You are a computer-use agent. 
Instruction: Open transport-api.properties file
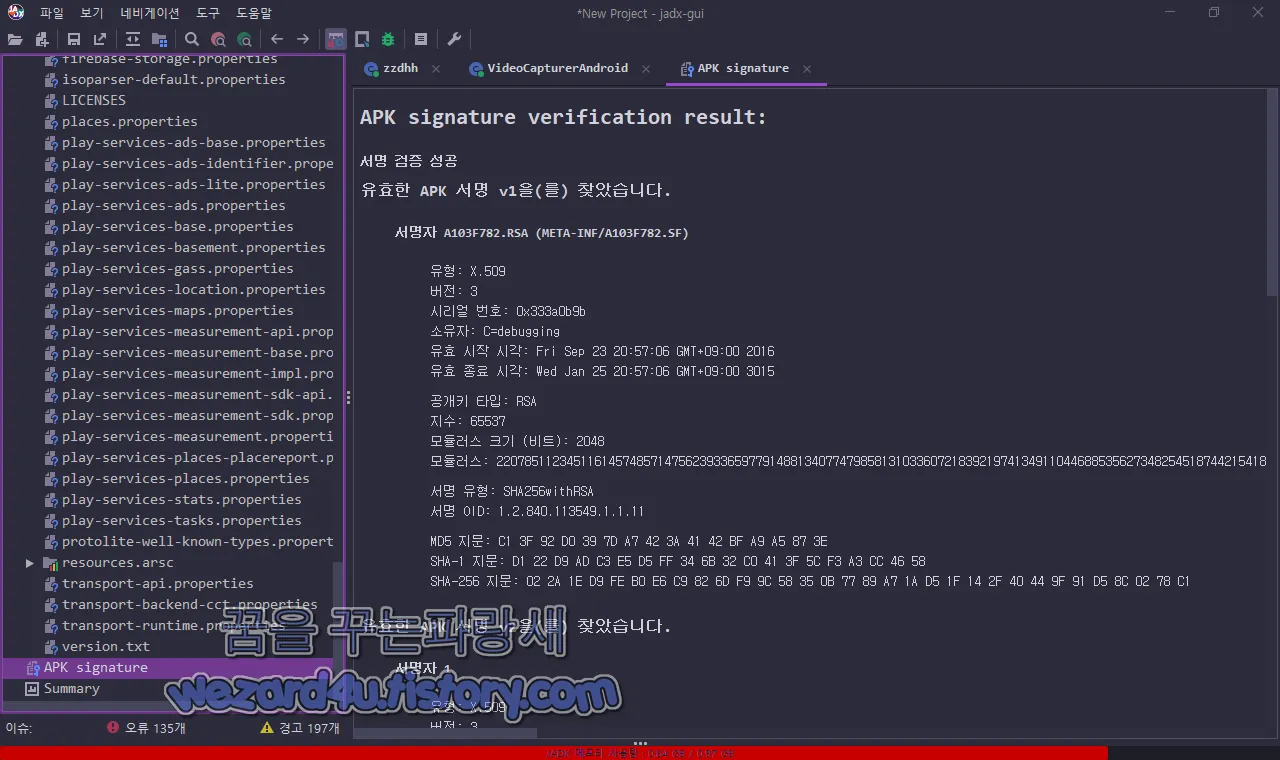(x=158, y=584)
